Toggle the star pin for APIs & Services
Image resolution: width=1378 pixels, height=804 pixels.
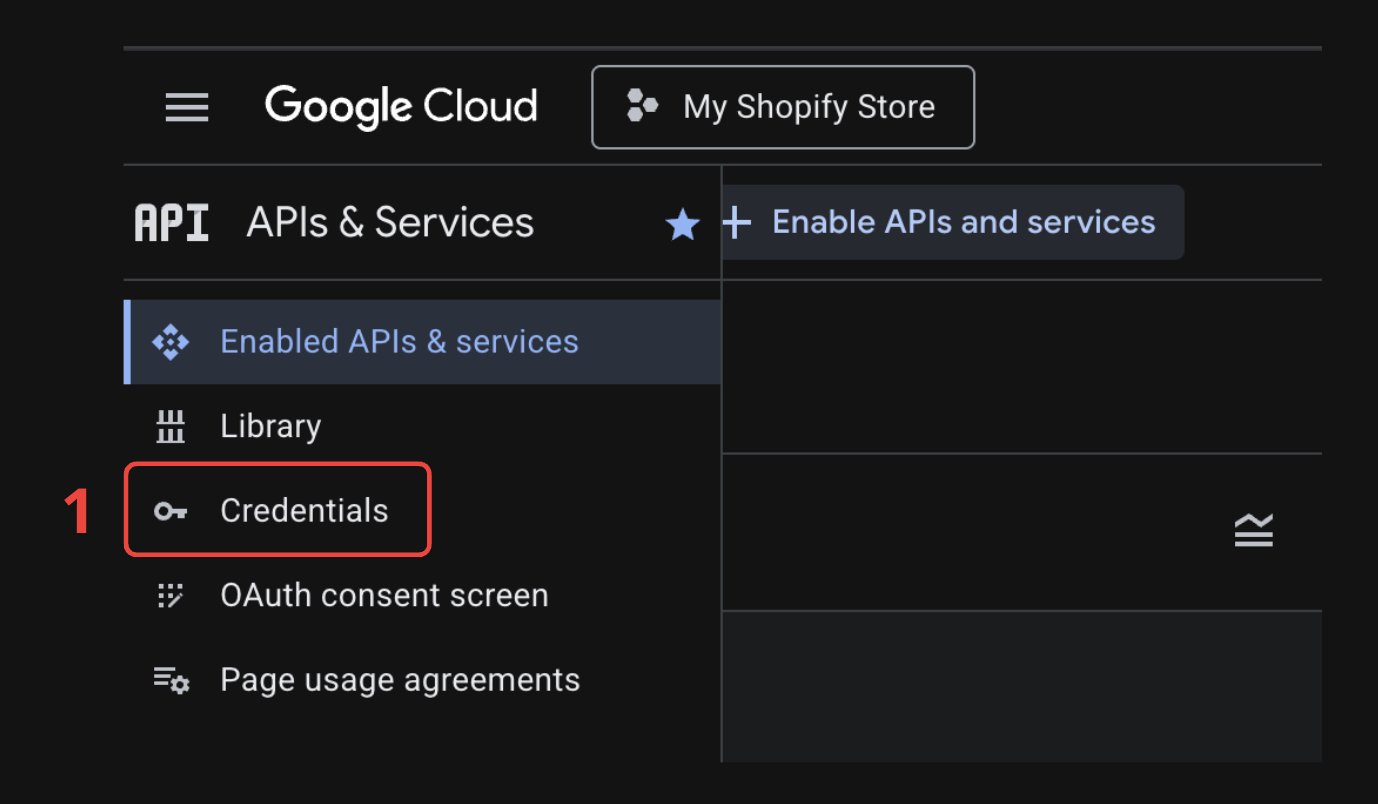683,224
